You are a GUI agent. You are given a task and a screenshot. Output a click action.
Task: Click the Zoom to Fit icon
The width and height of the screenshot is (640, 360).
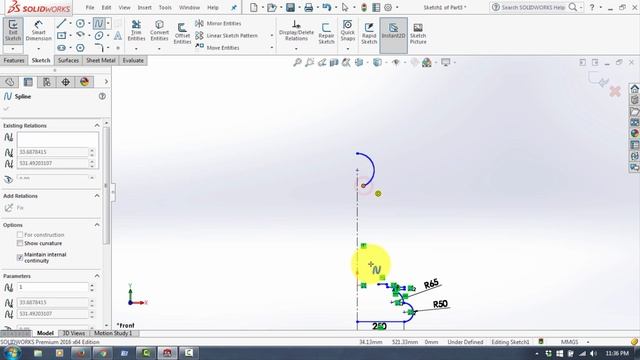click(x=297, y=62)
